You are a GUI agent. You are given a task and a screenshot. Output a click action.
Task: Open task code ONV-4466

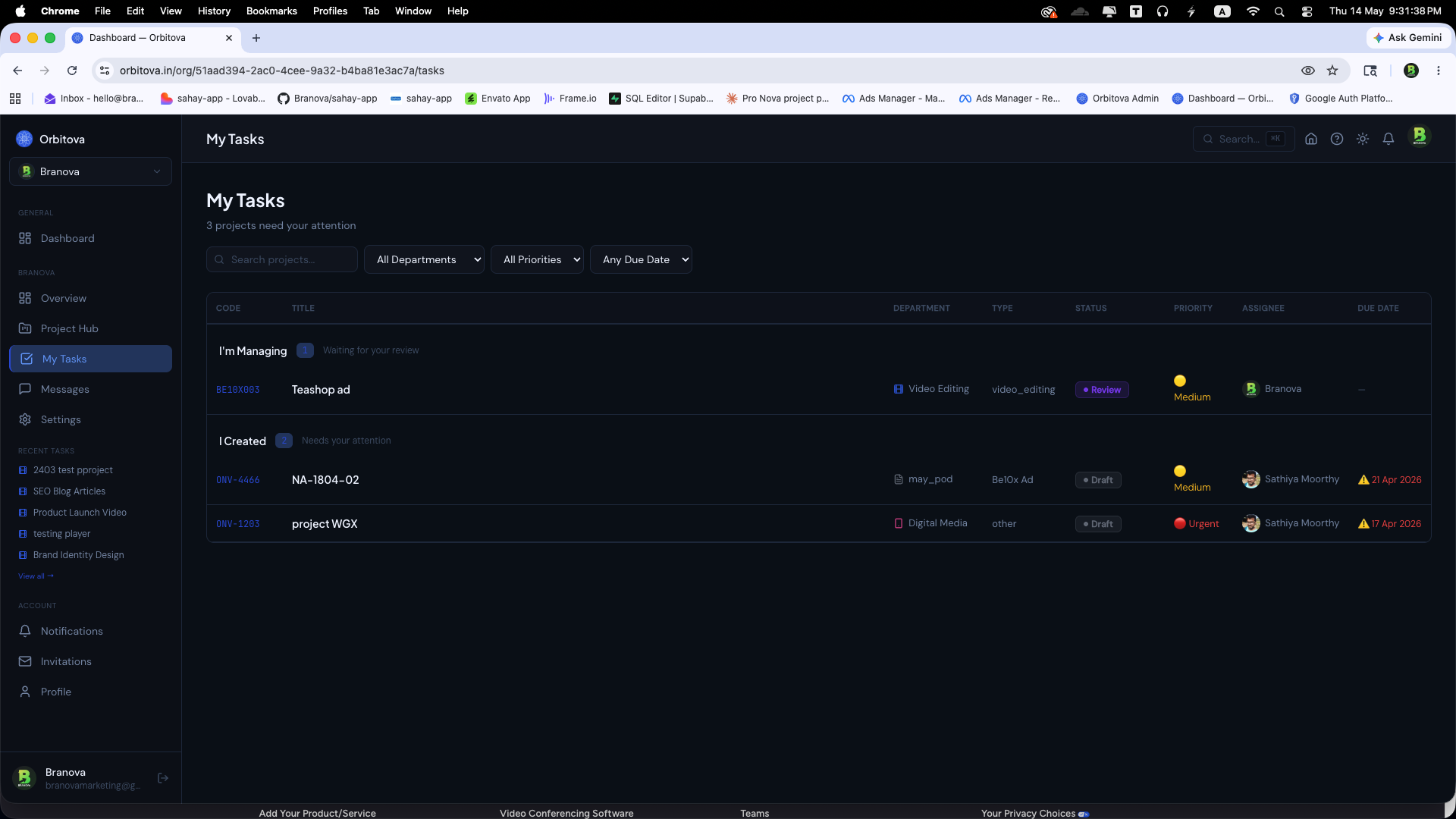click(237, 480)
